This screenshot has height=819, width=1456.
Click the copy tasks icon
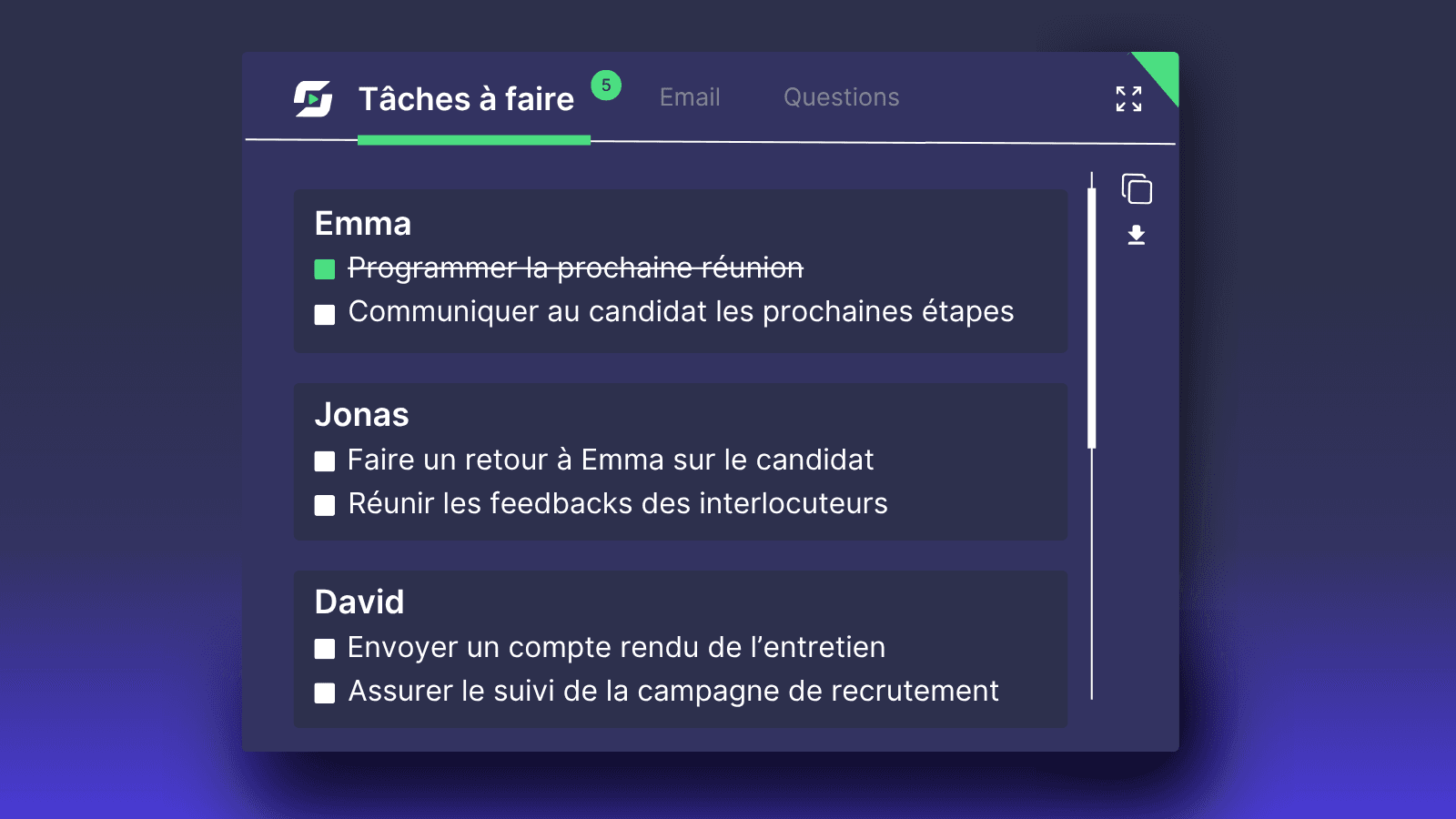coord(1137,189)
